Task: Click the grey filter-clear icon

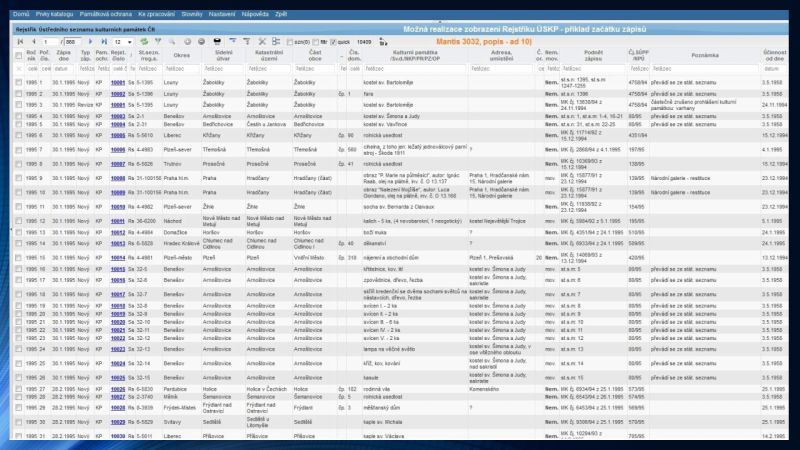Action: click(247, 42)
